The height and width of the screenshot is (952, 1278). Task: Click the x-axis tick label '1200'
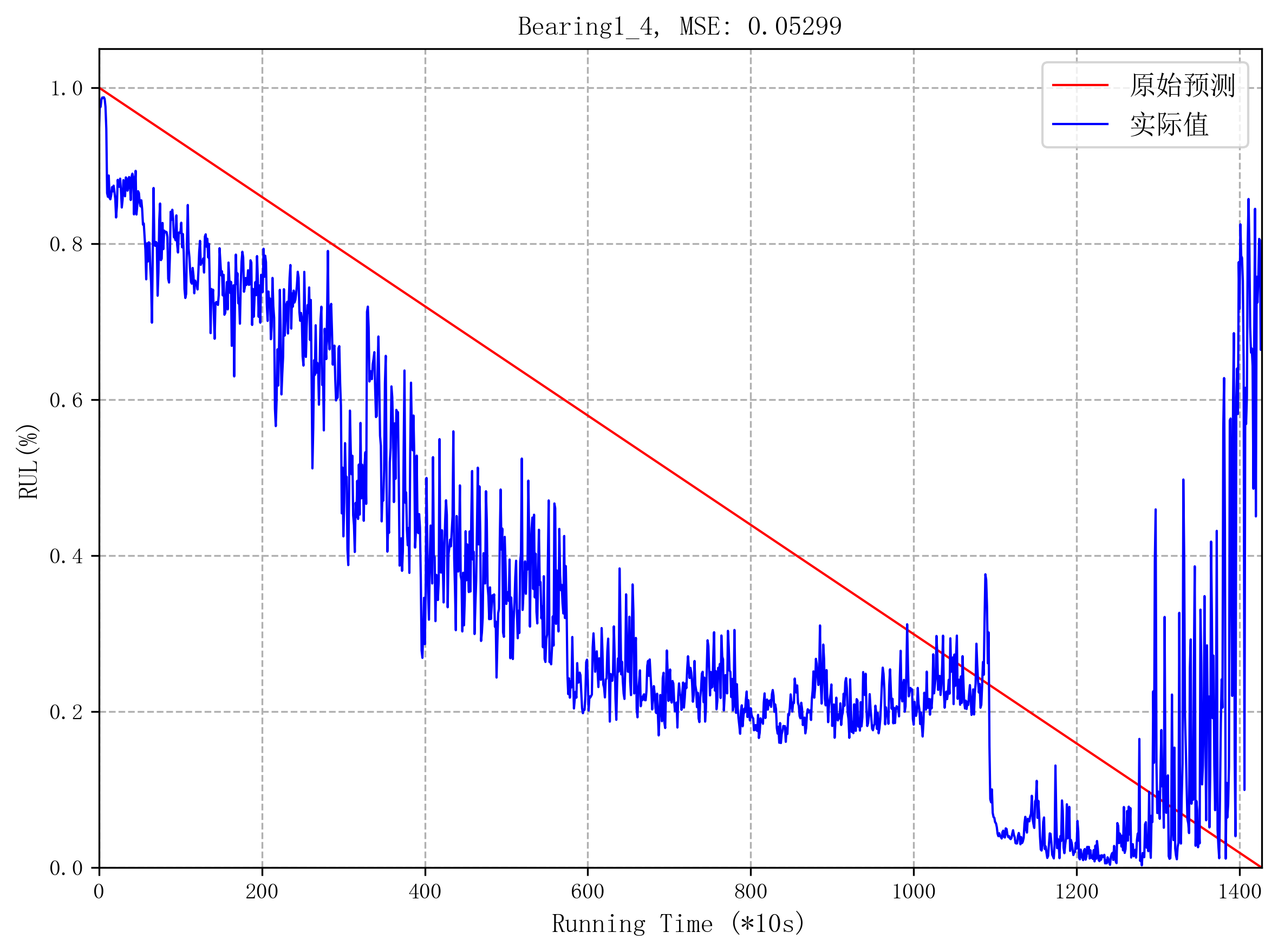(x=1077, y=892)
